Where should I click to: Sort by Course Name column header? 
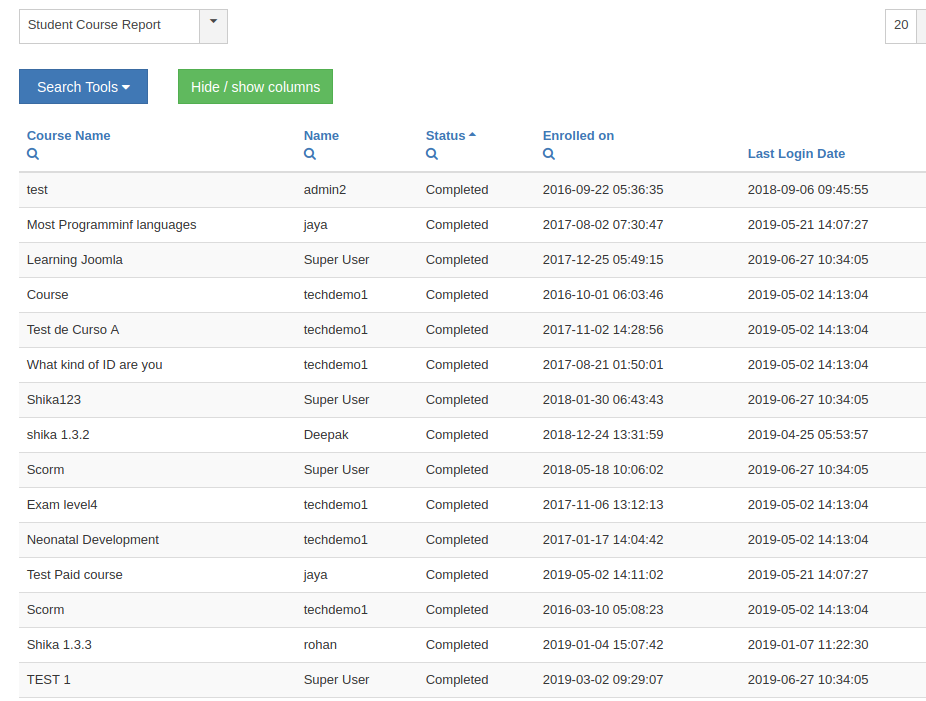(68, 136)
